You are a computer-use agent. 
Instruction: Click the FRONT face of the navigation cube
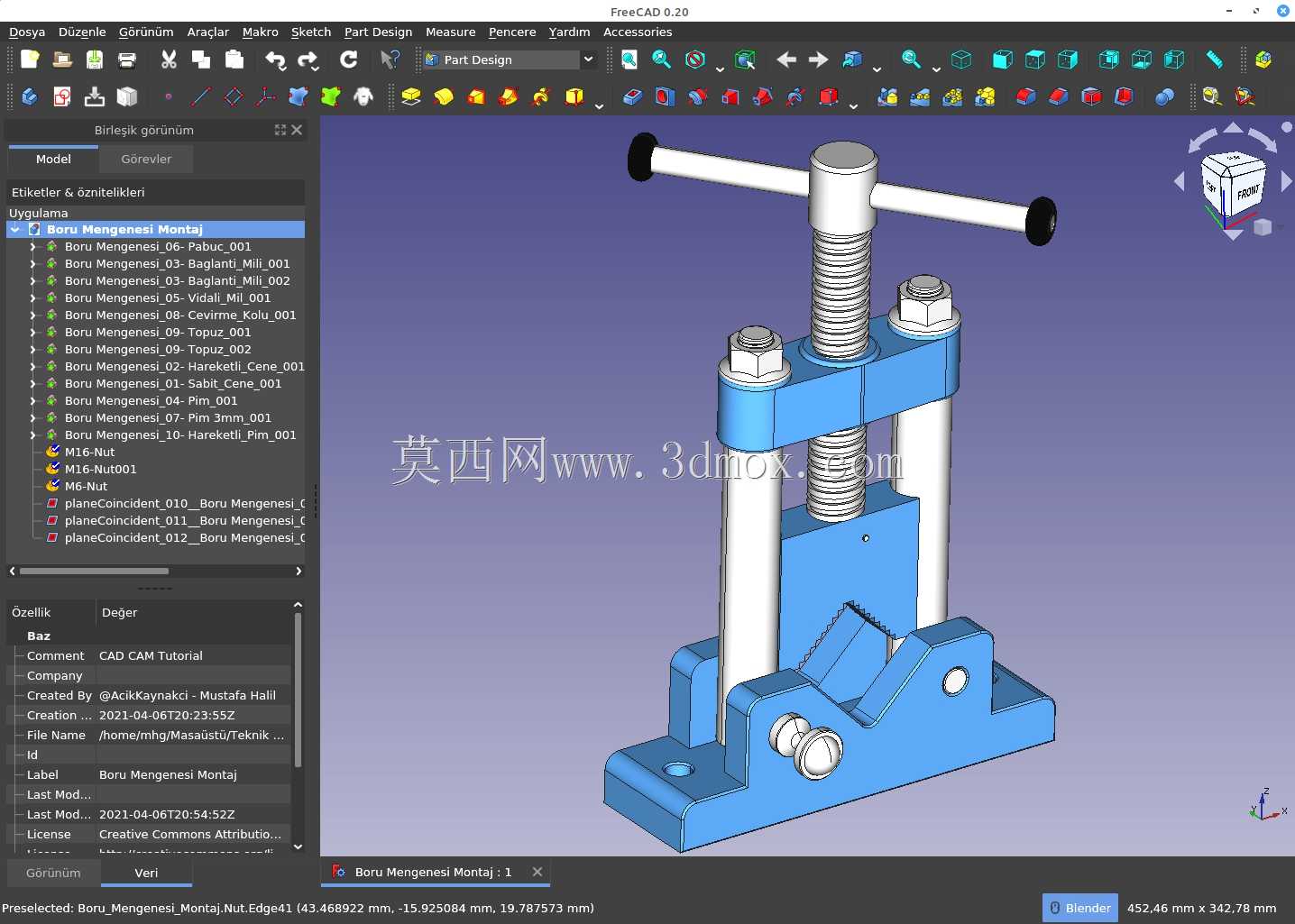click(1248, 191)
